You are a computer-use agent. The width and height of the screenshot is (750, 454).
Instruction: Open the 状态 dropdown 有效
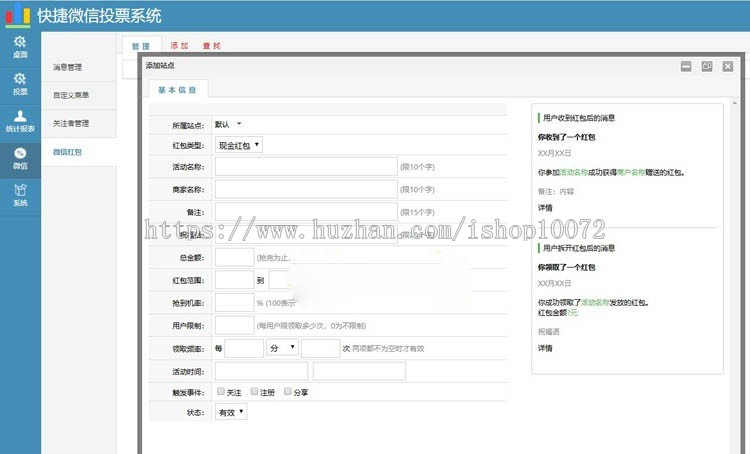point(231,412)
